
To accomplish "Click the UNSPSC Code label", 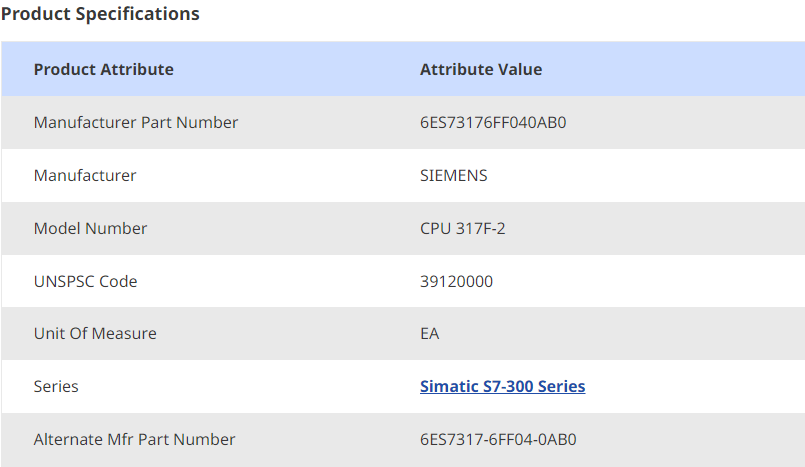I will 85,281.
